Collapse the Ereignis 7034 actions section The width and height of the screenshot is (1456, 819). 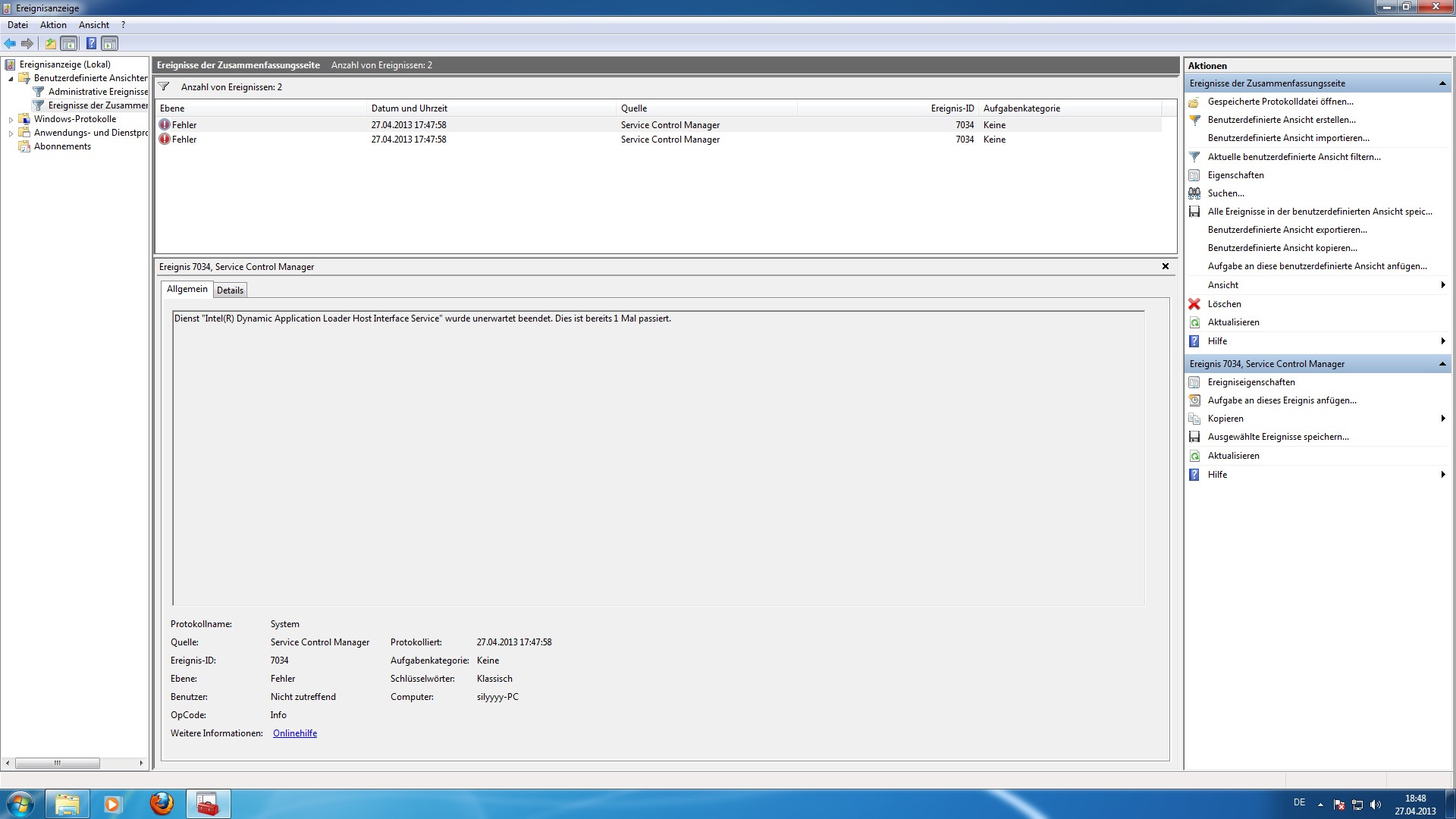(x=1442, y=364)
